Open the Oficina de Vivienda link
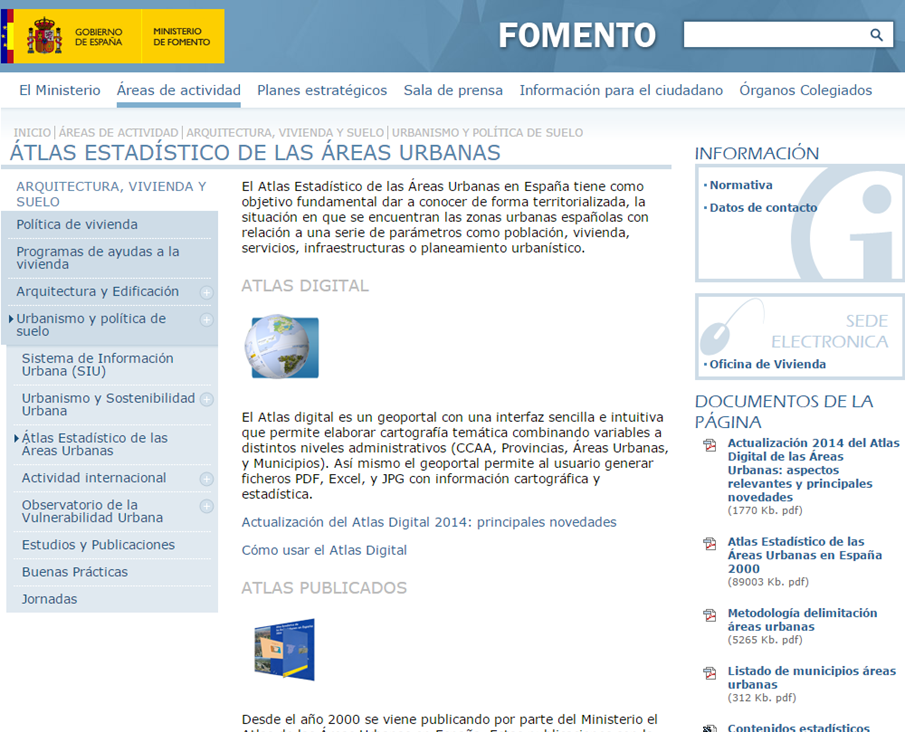905x732 pixels. (768, 364)
